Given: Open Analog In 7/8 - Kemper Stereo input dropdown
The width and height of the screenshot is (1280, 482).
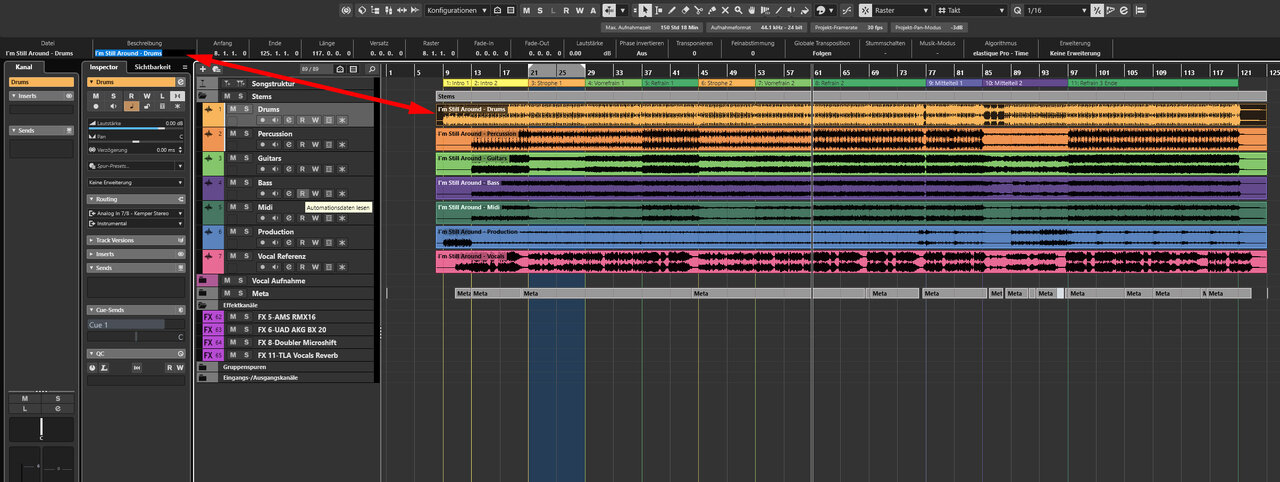Looking at the screenshot, I should [x=136, y=213].
